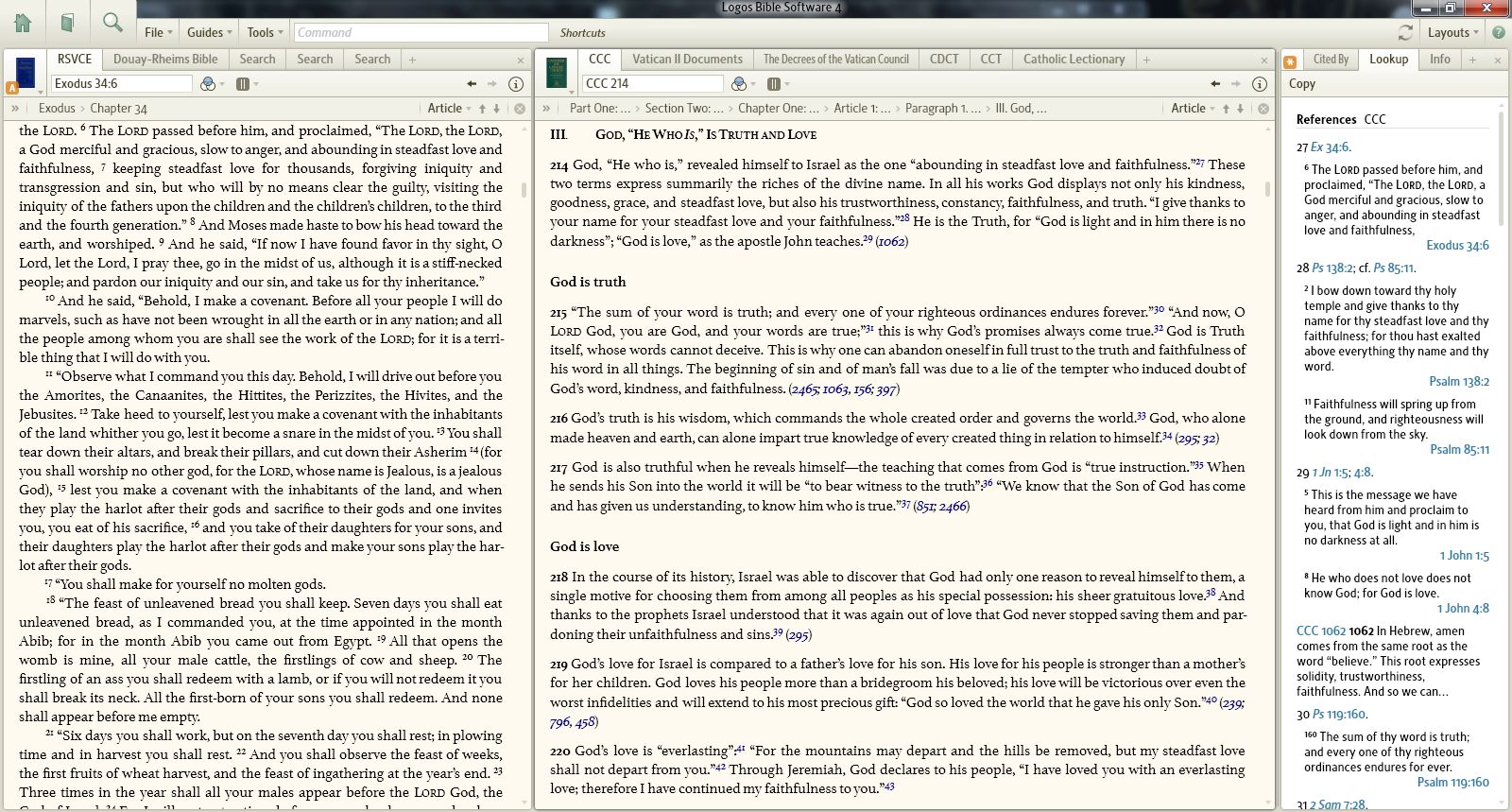Click the magnifying glass Search icon
1512x812 pixels.
coord(112,23)
